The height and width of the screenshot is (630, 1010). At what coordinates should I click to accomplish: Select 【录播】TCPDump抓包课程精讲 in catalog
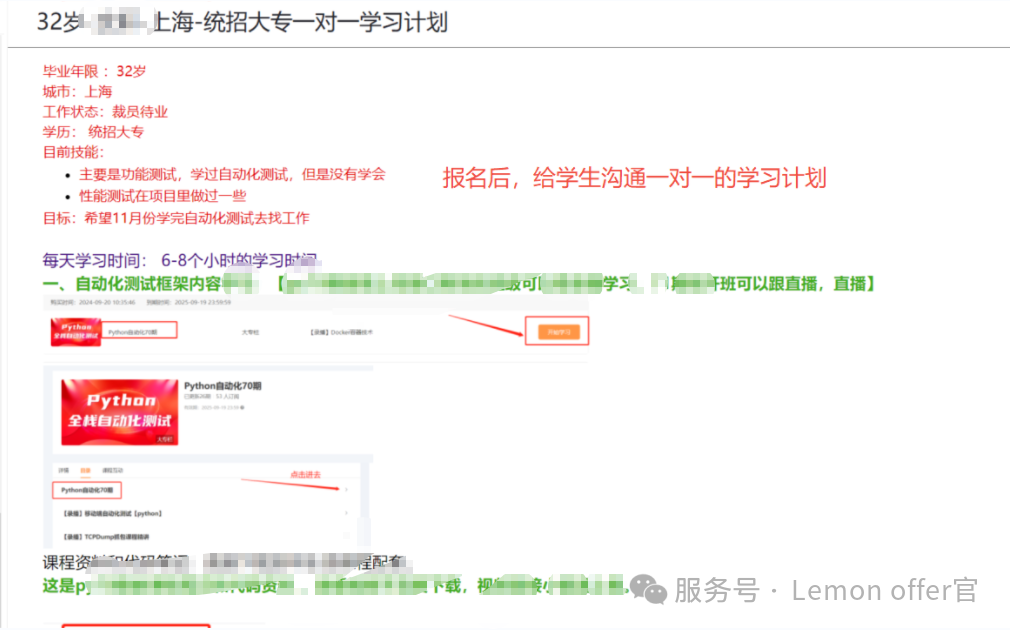107,537
